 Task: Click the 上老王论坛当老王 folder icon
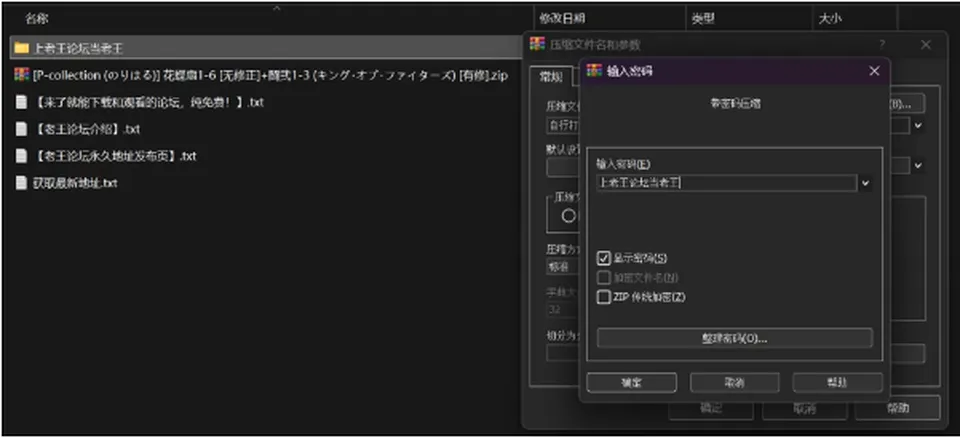[21, 47]
